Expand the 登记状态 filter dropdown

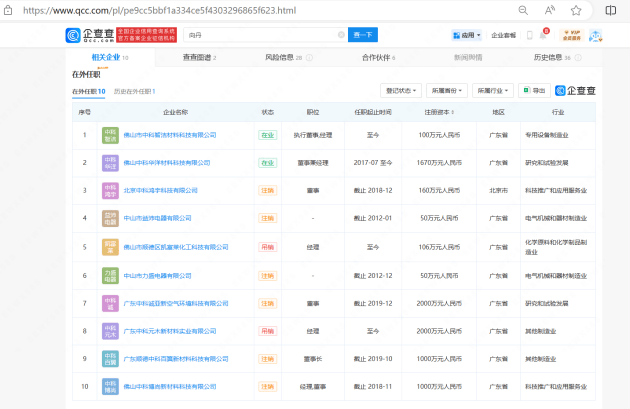(401, 91)
